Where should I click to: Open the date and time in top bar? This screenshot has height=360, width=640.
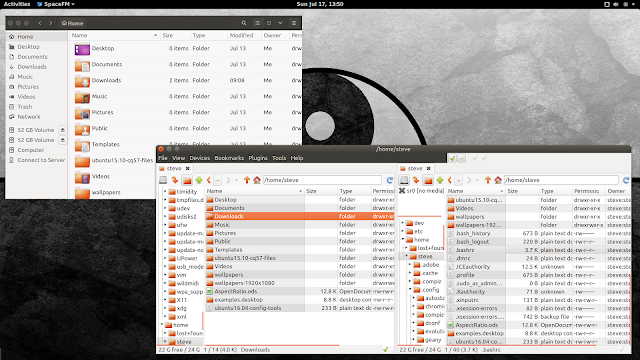320,4
